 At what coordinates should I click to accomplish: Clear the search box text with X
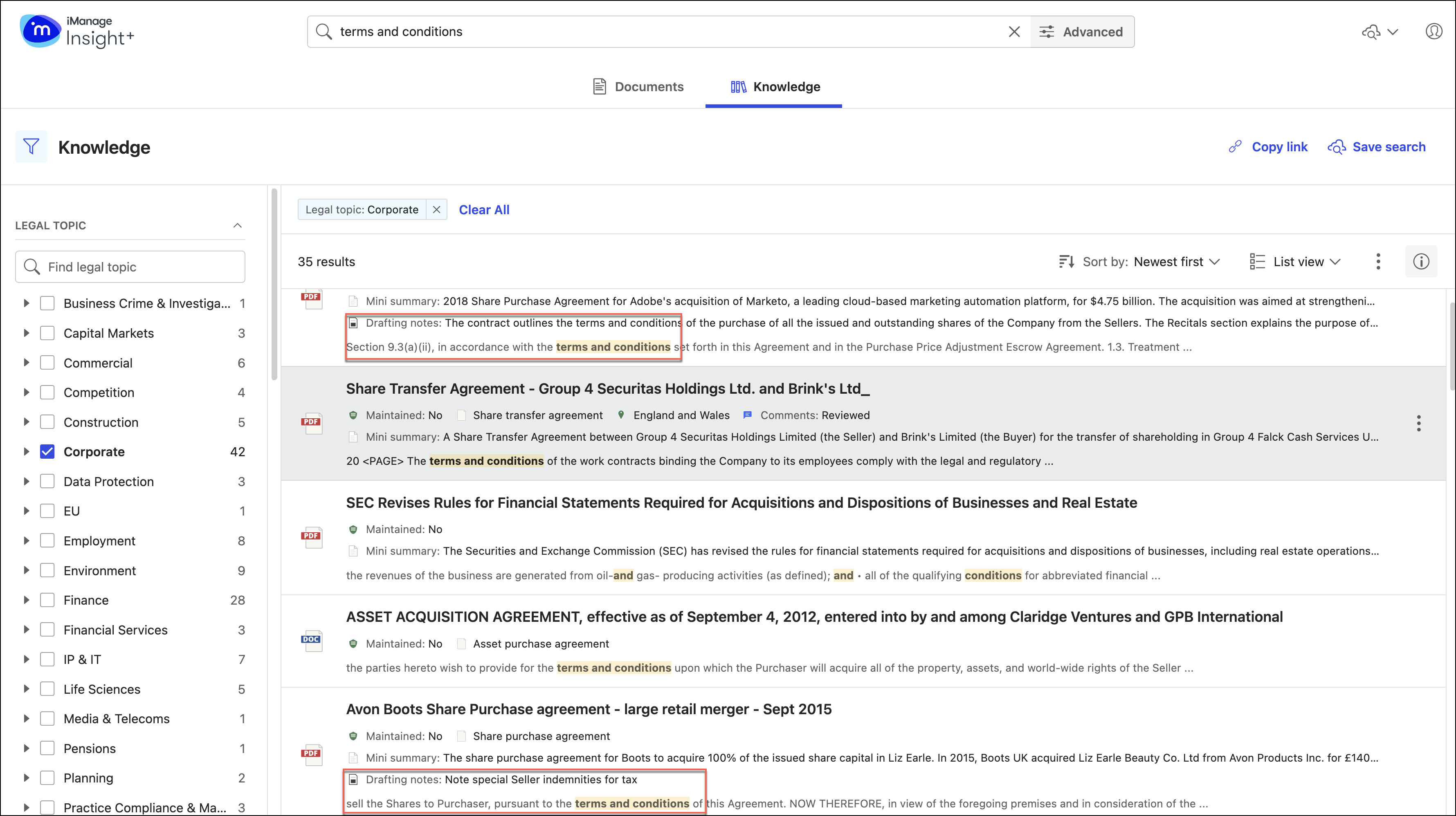tap(1014, 31)
